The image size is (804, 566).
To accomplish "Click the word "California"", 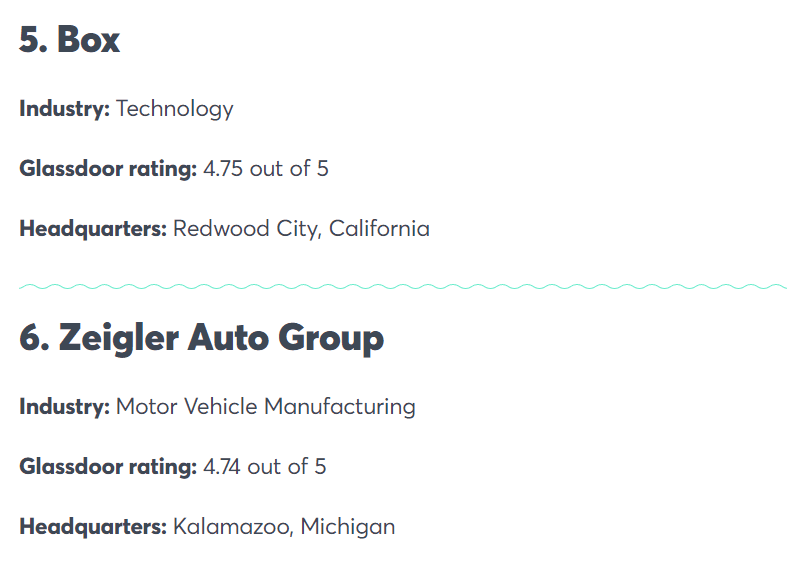I will point(379,229).
